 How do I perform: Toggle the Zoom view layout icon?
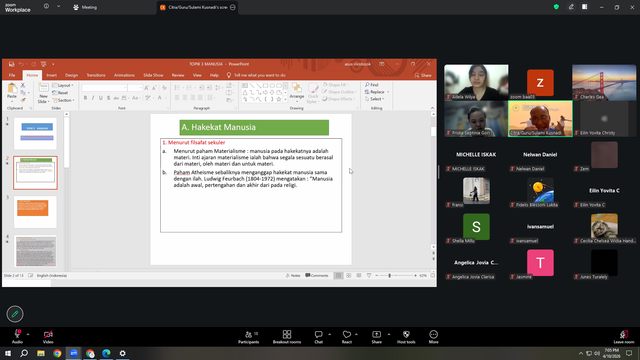[584, 7]
